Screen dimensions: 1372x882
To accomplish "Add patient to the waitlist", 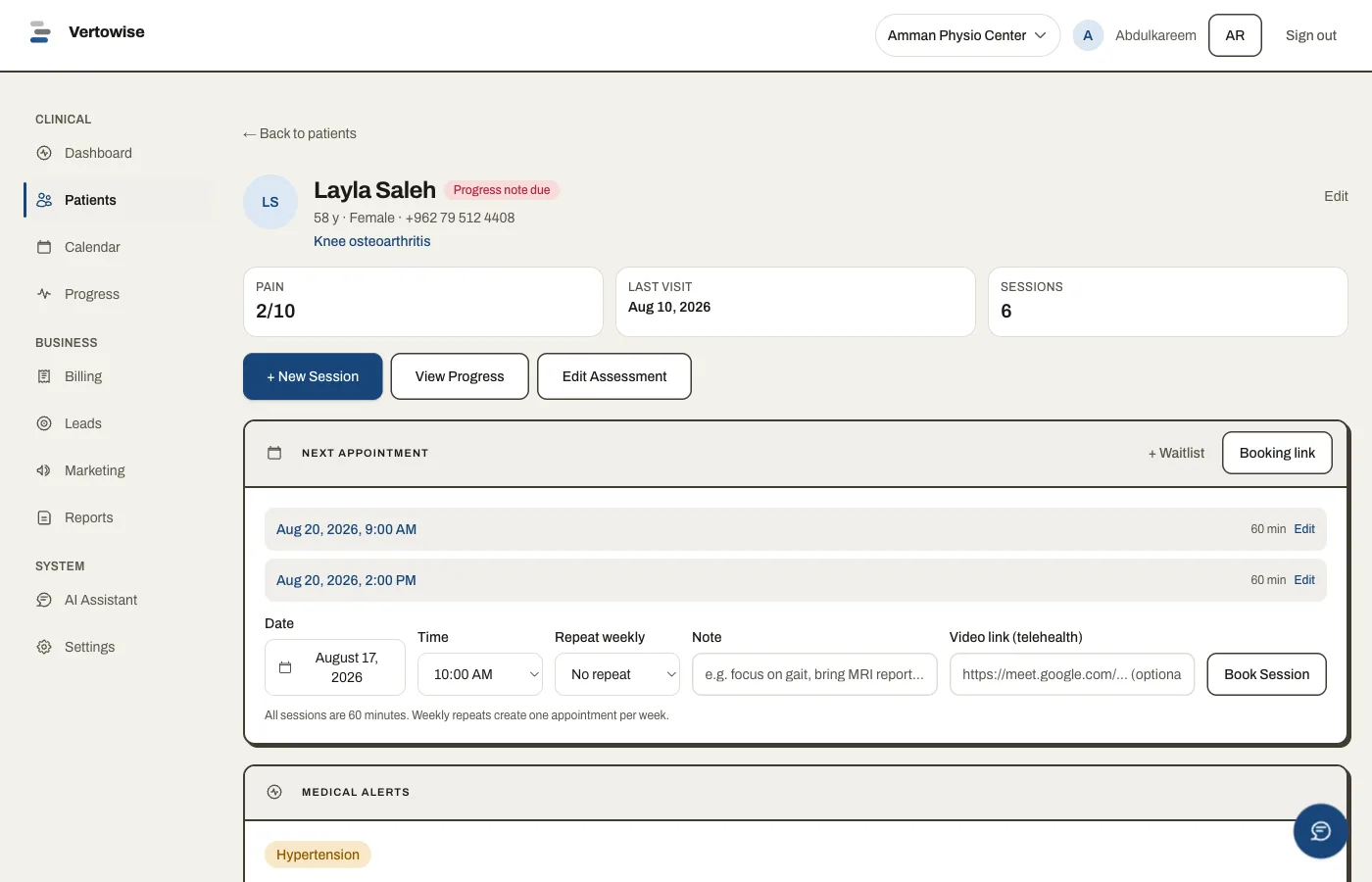I will [1176, 453].
